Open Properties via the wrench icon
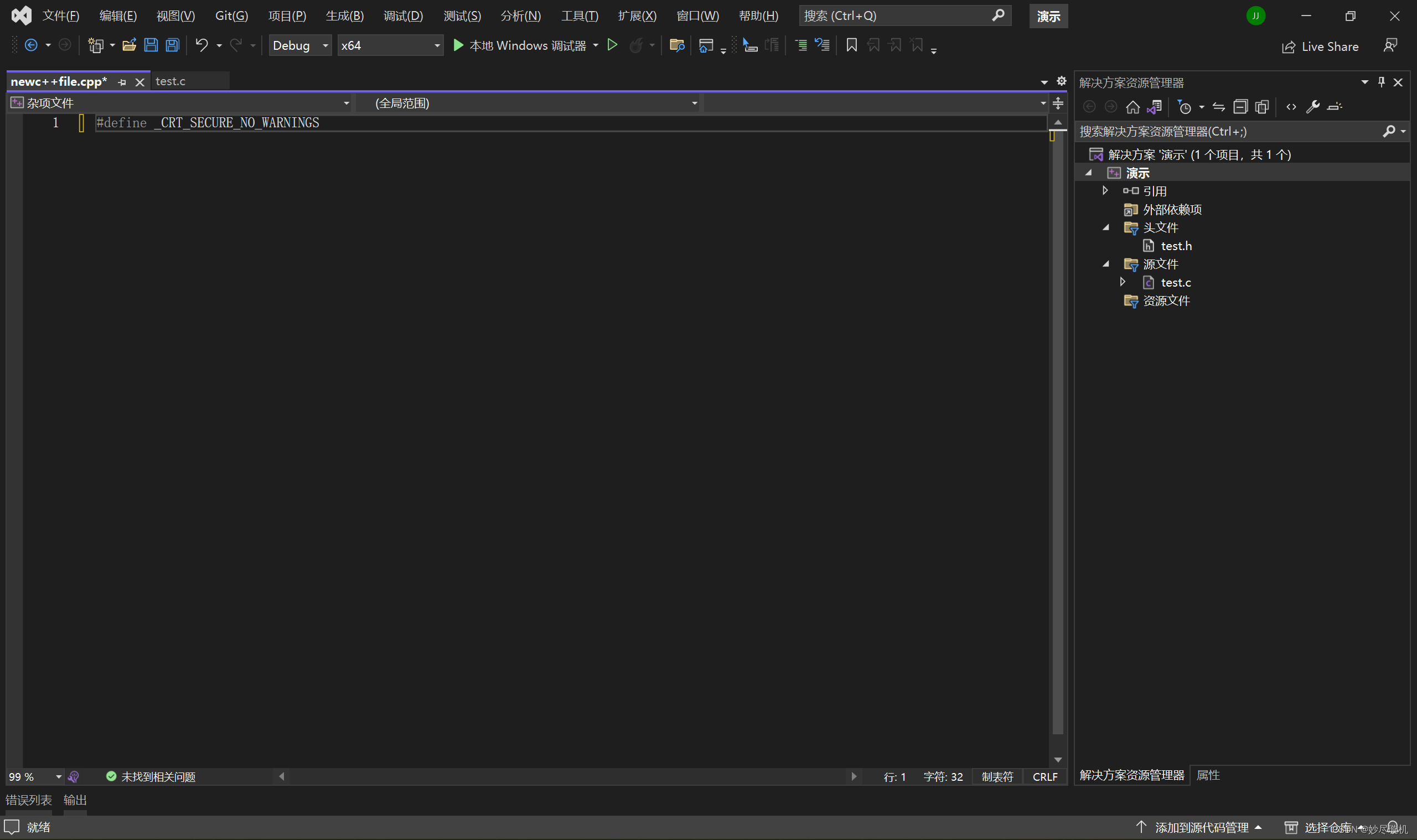Image resolution: width=1417 pixels, height=840 pixels. tap(1313, 106)
